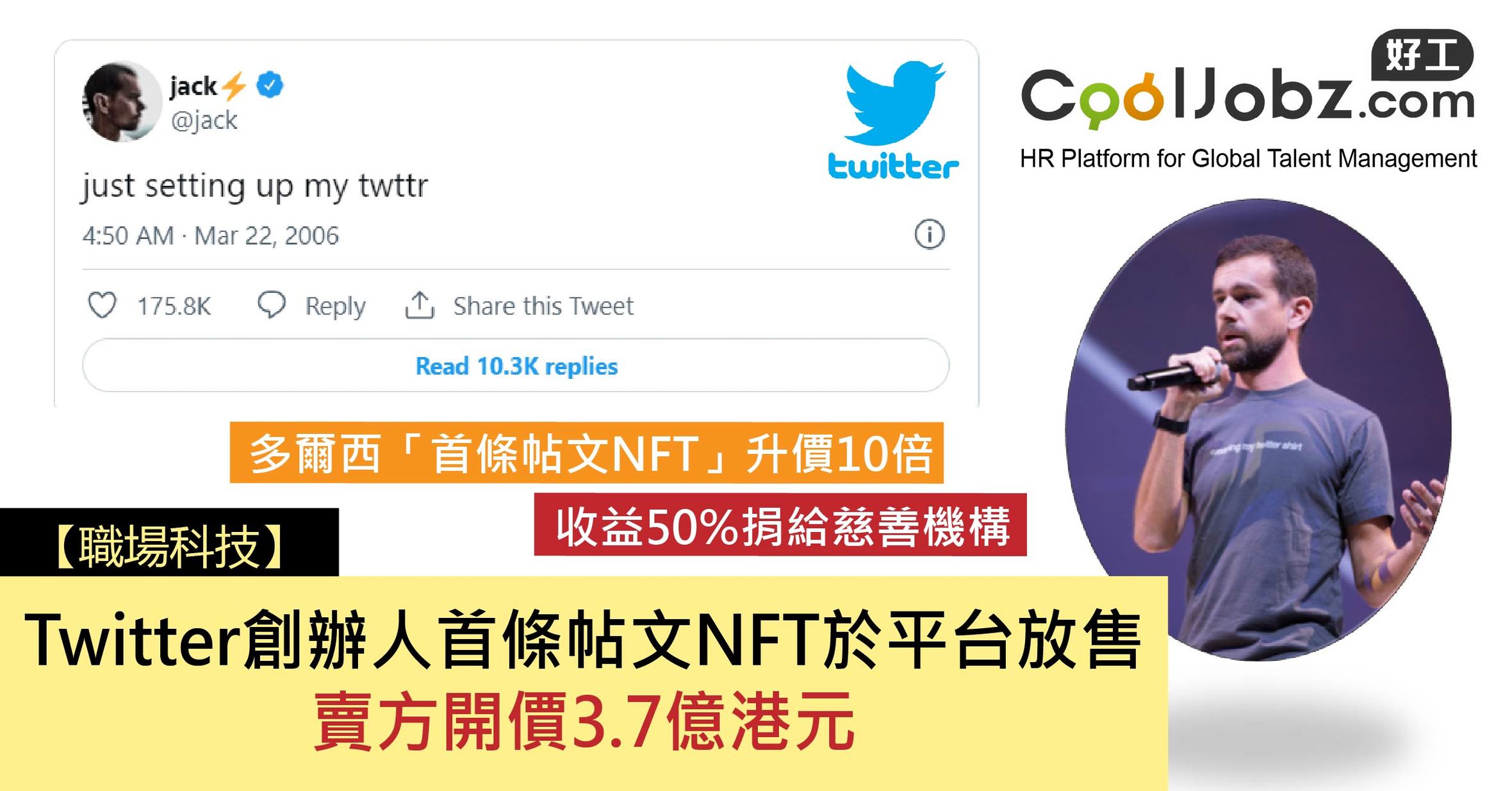Open the @jack handle link
The height and width of the screenshot is (791, 1512).
[204, 121]
